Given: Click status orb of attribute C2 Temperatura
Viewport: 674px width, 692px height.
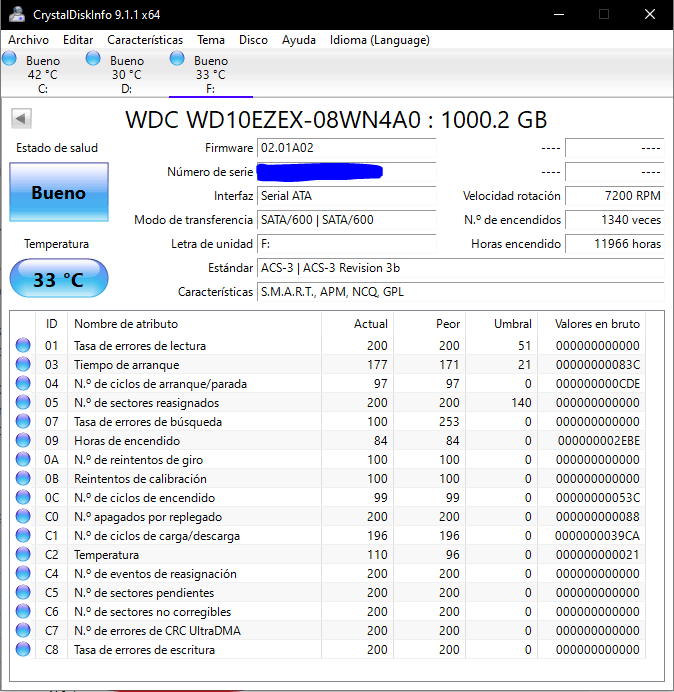Looking at the screenshot, I should coord(23,554).
